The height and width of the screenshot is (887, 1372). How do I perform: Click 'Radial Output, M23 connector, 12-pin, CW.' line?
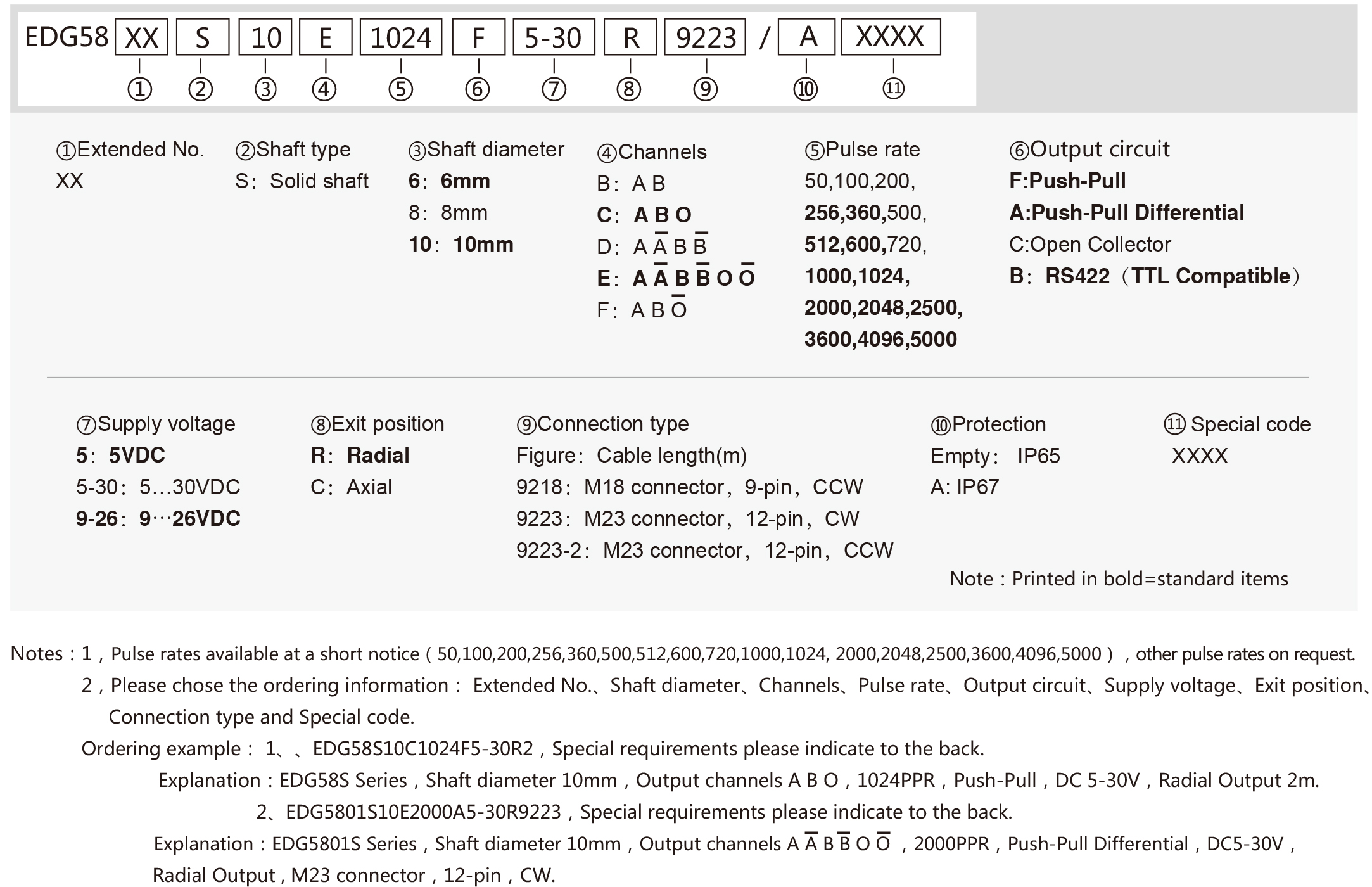click(354, 876)
